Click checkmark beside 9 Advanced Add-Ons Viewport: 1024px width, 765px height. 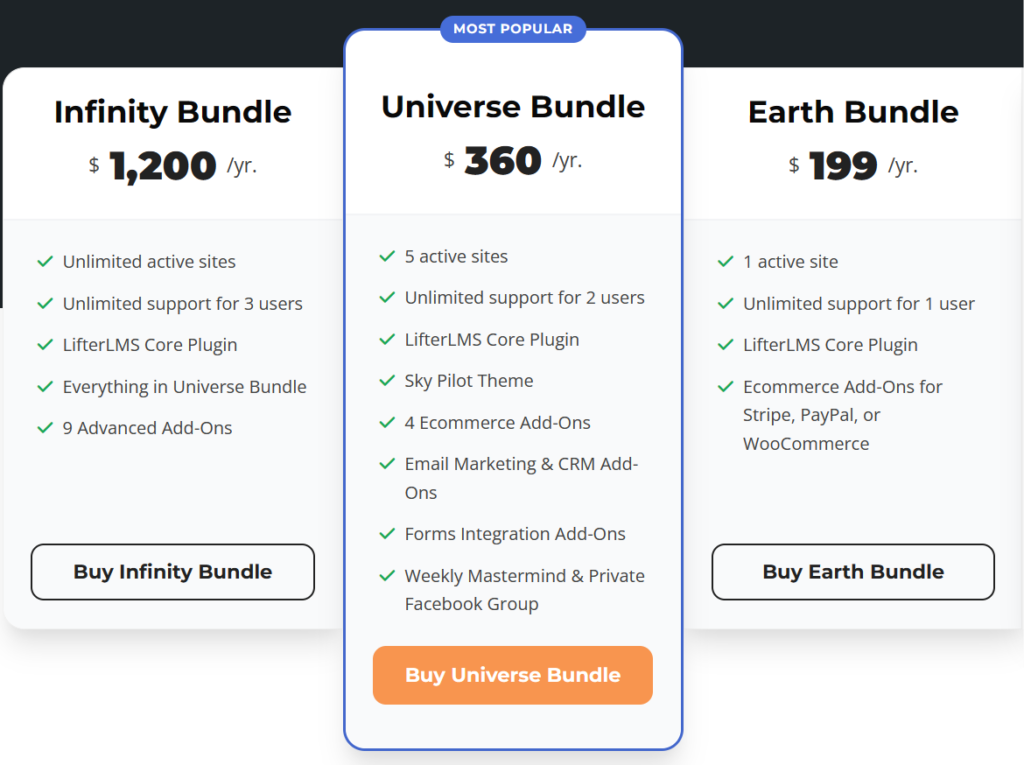(45, 428)
